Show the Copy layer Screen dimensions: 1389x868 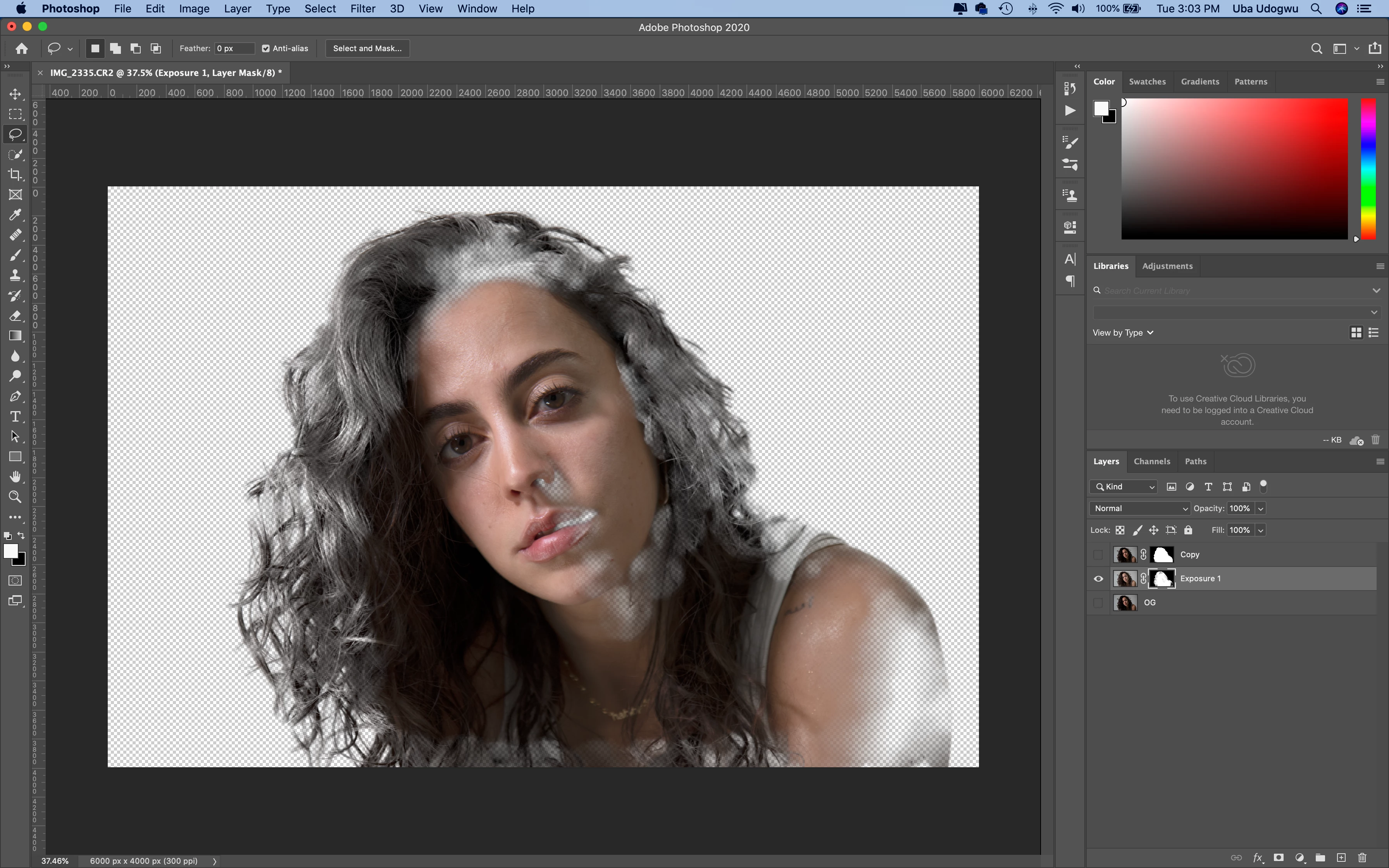1098,555
